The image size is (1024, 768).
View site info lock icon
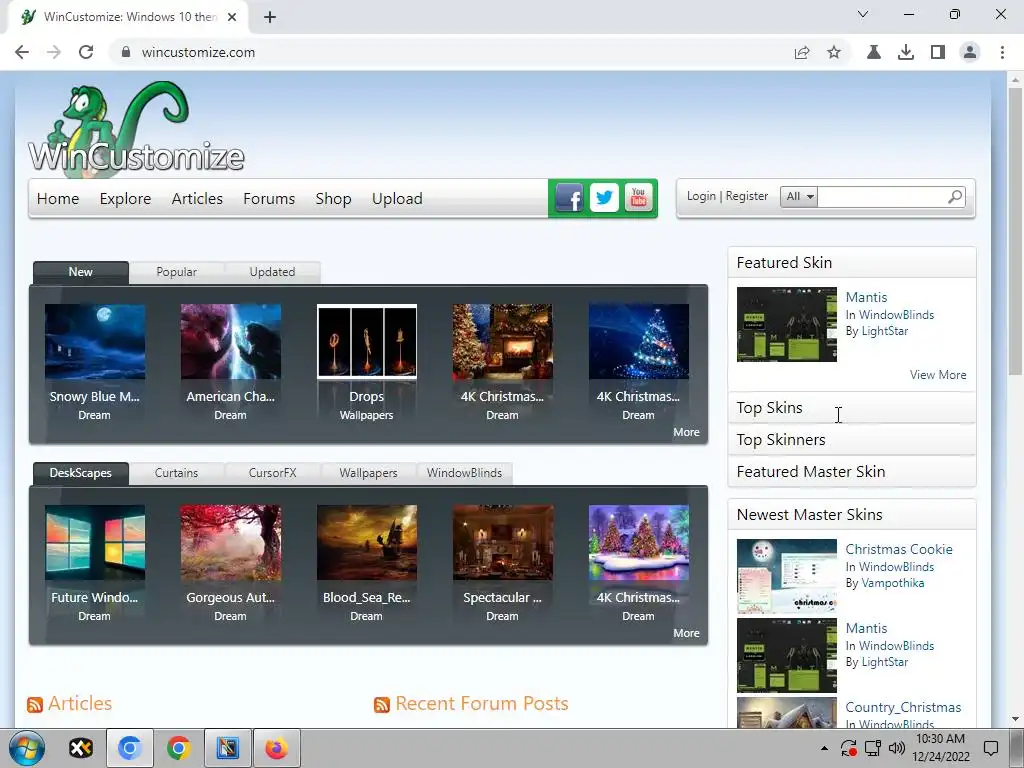click(x=126, y=52)
